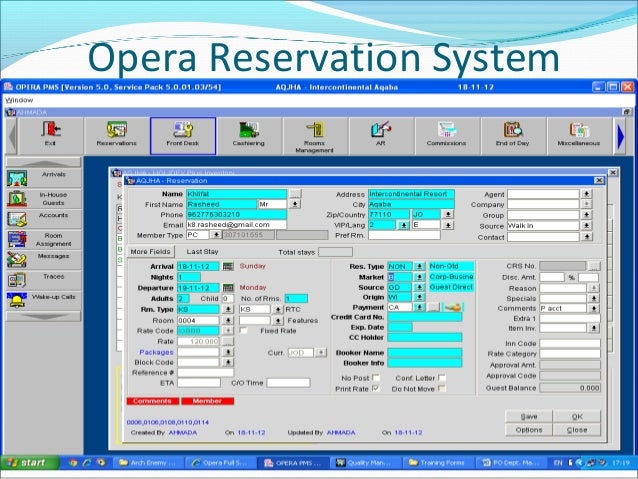
Task: Click the Exit toolbar icon
Action: (50, 136)
